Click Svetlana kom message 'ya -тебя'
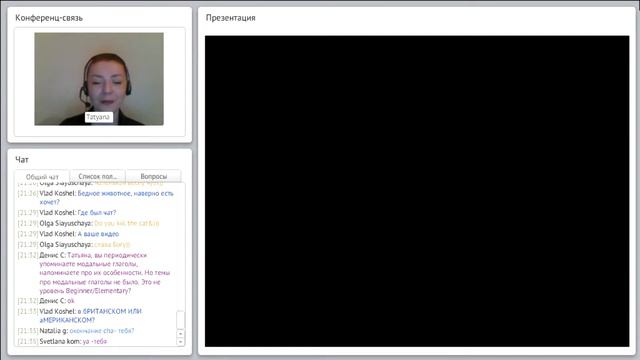 pyautogui.click(x=95, y=341)
